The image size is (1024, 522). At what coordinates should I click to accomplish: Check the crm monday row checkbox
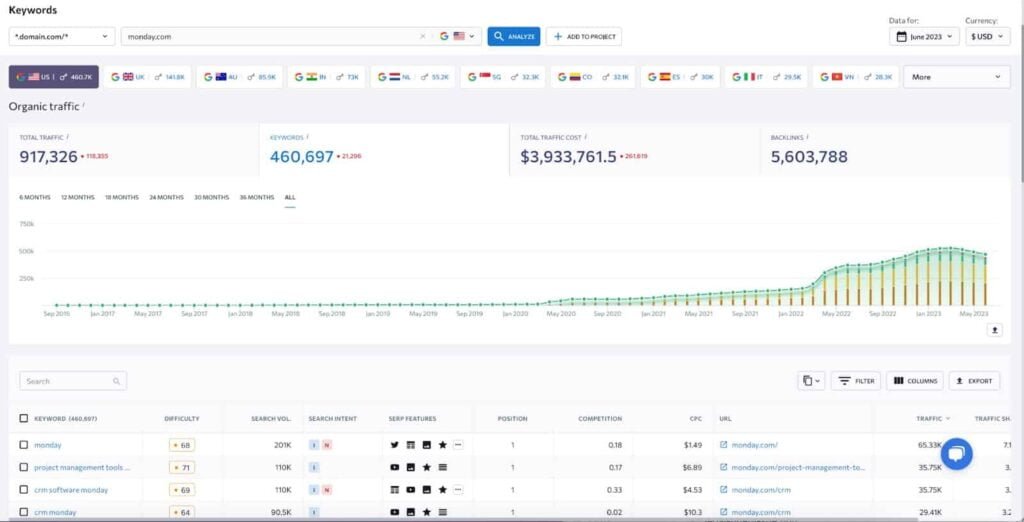tap(24, 512)
